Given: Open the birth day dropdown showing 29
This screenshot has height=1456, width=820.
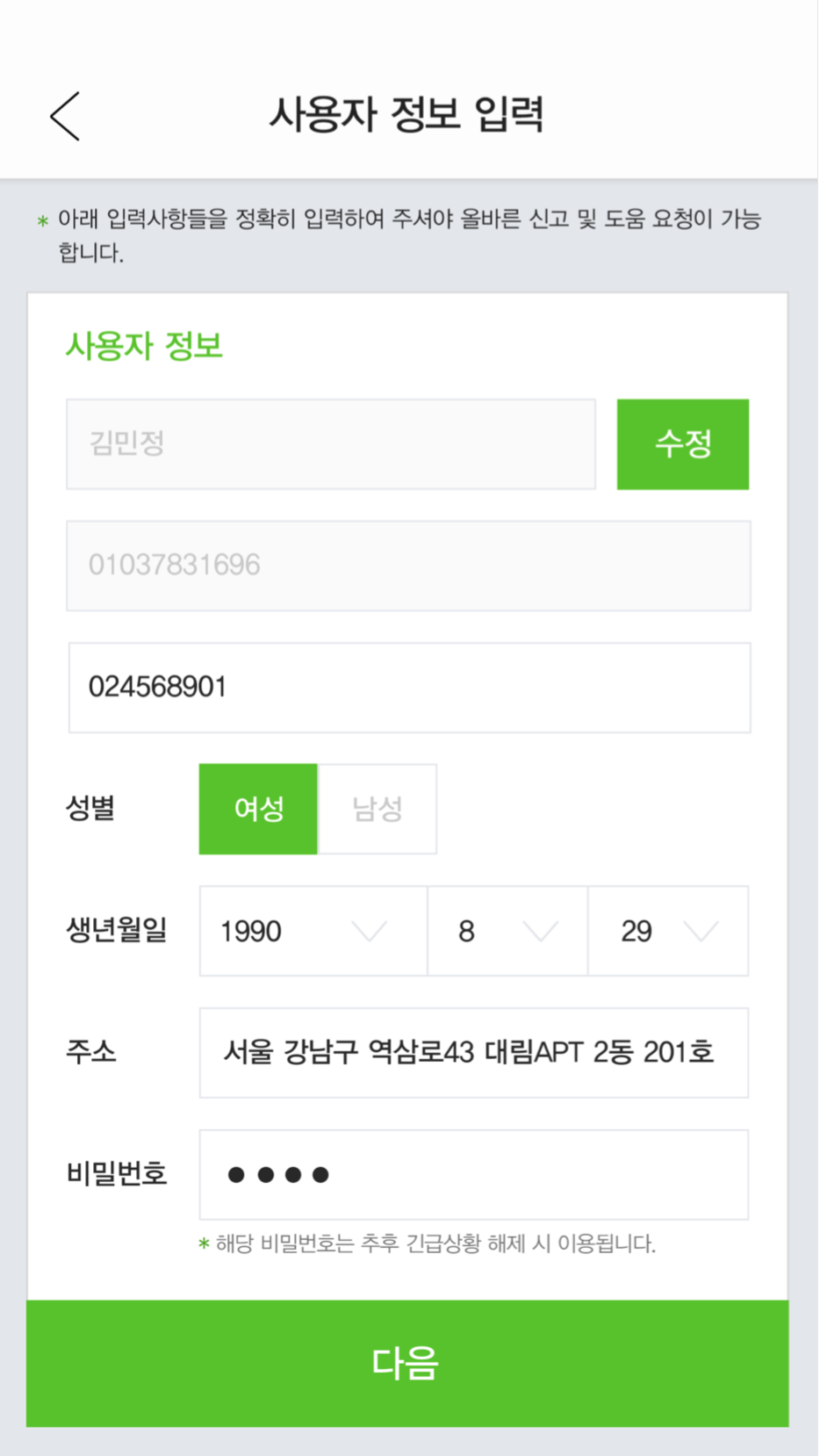Looking at the screenshot, I should (668, 931).
